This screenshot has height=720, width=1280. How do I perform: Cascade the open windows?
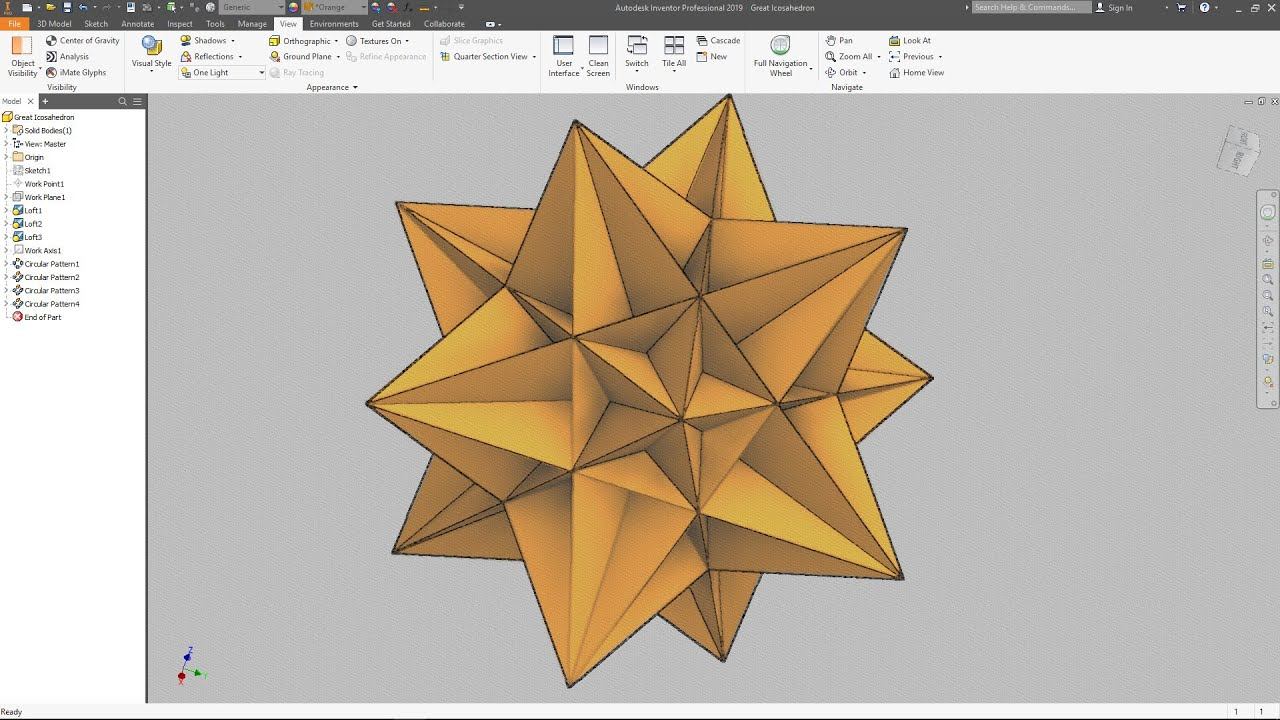(718, 41)
